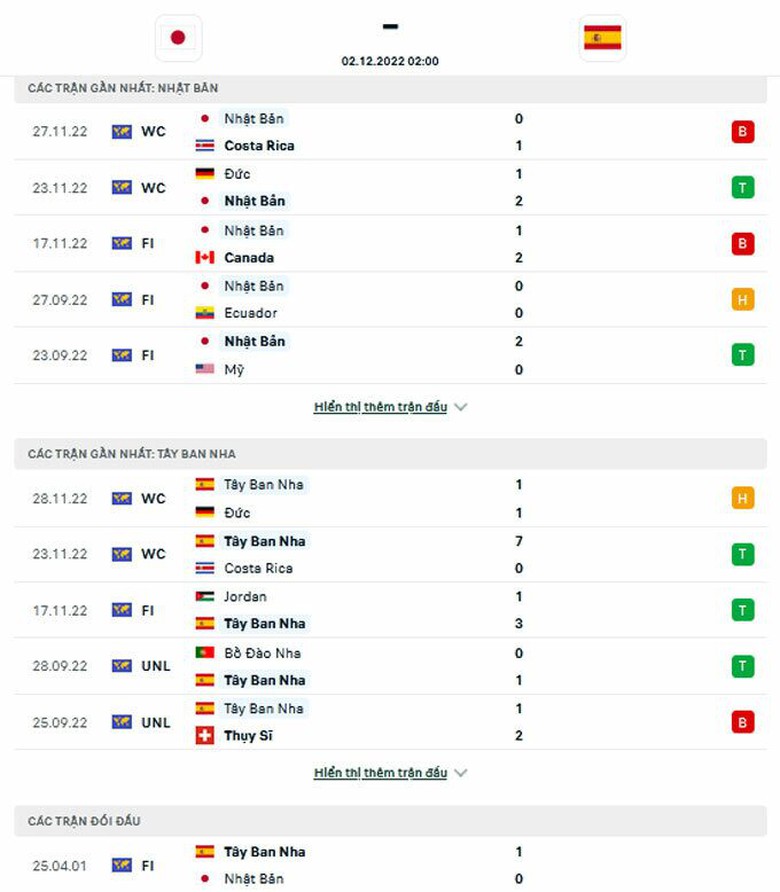Viewport: 780px width, 892px height.
Task: Expand more Japan matches with the chevron
Action: (460, 407)
